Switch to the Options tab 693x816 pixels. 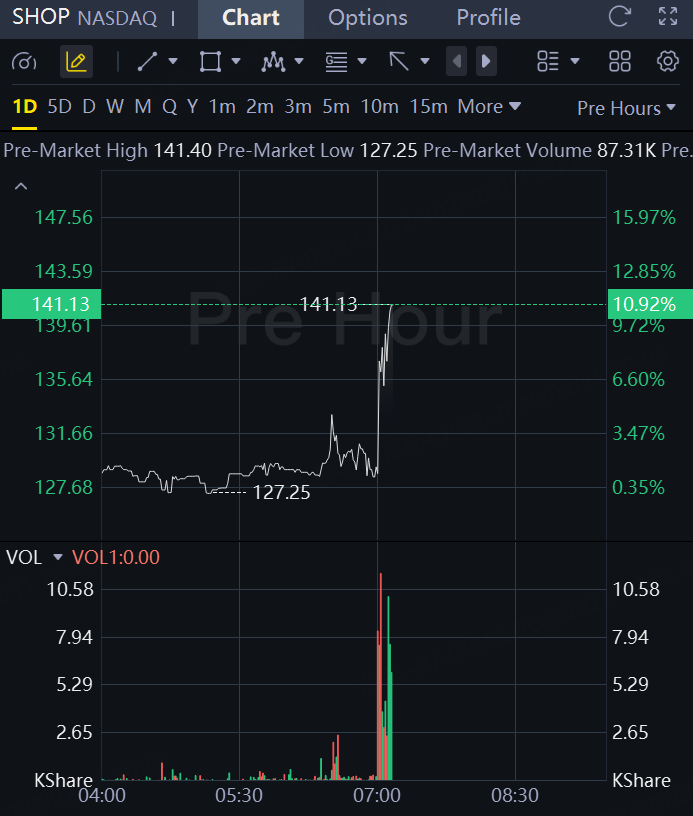pos(367,18)
